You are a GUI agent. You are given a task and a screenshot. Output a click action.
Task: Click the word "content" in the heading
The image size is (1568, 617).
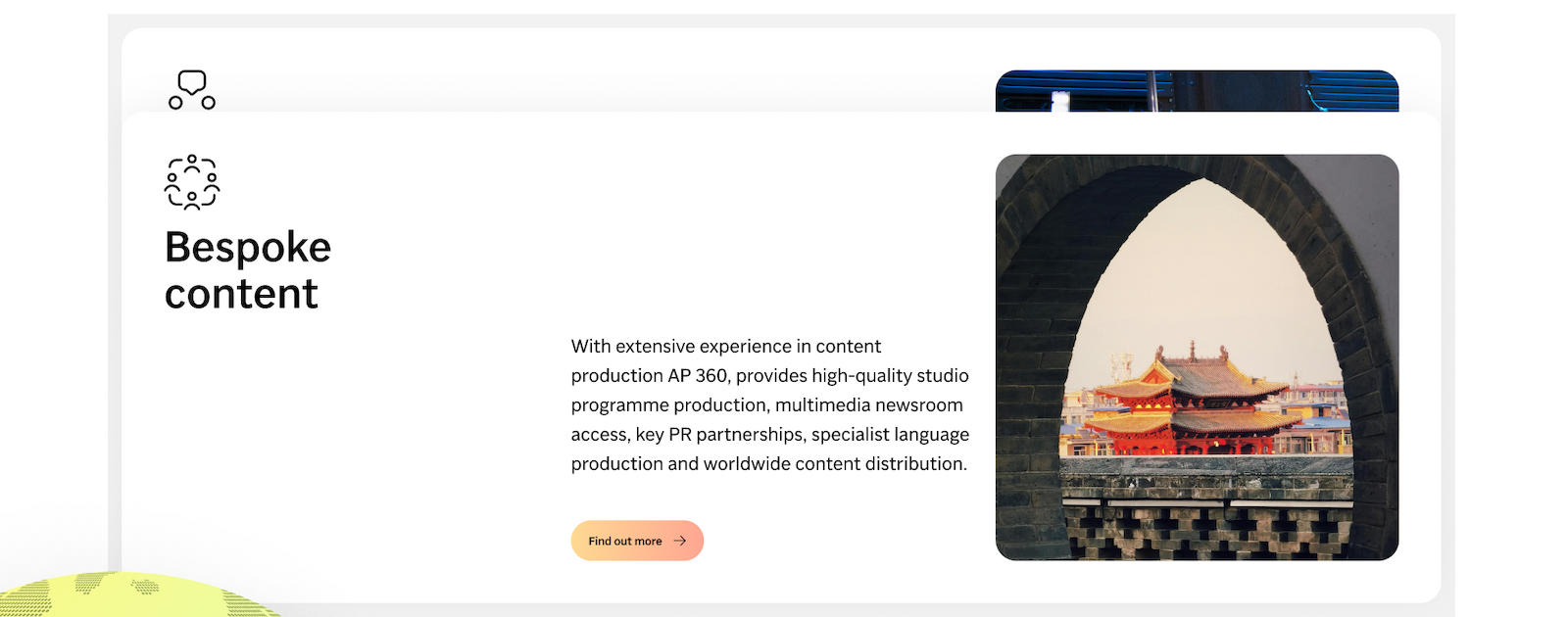[x=241, y=295]
